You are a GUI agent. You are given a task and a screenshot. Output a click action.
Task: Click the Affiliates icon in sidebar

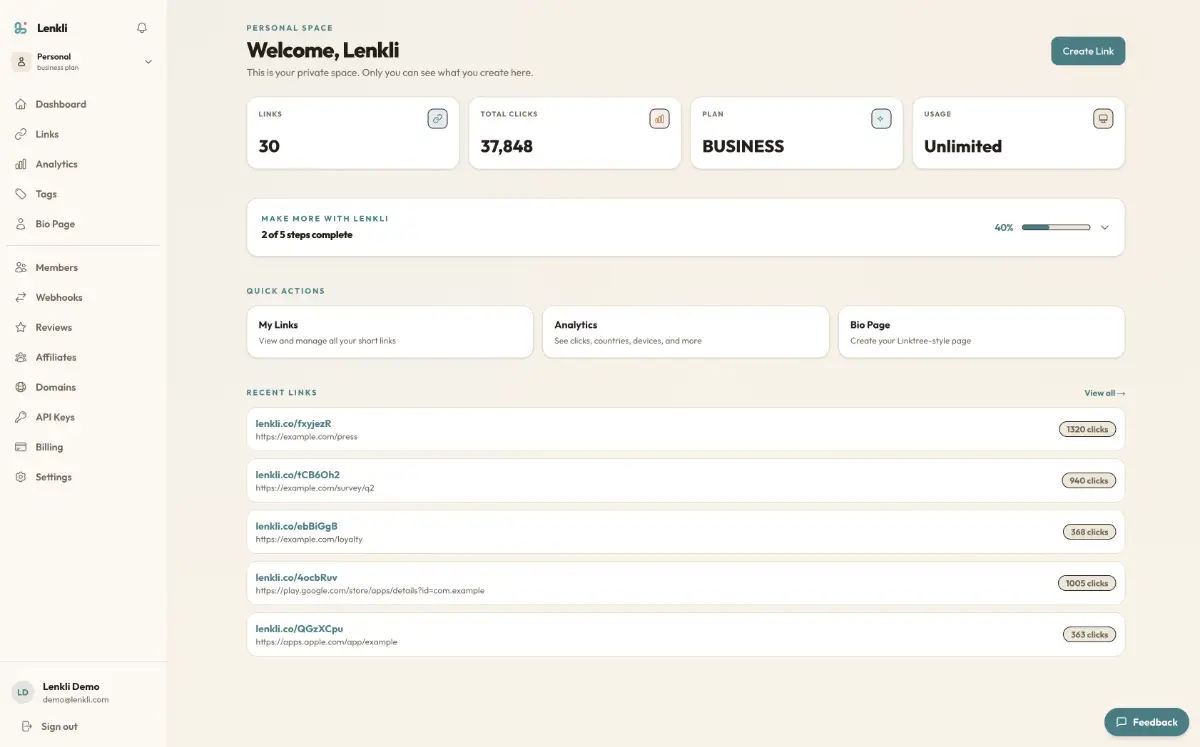point(21,357)
